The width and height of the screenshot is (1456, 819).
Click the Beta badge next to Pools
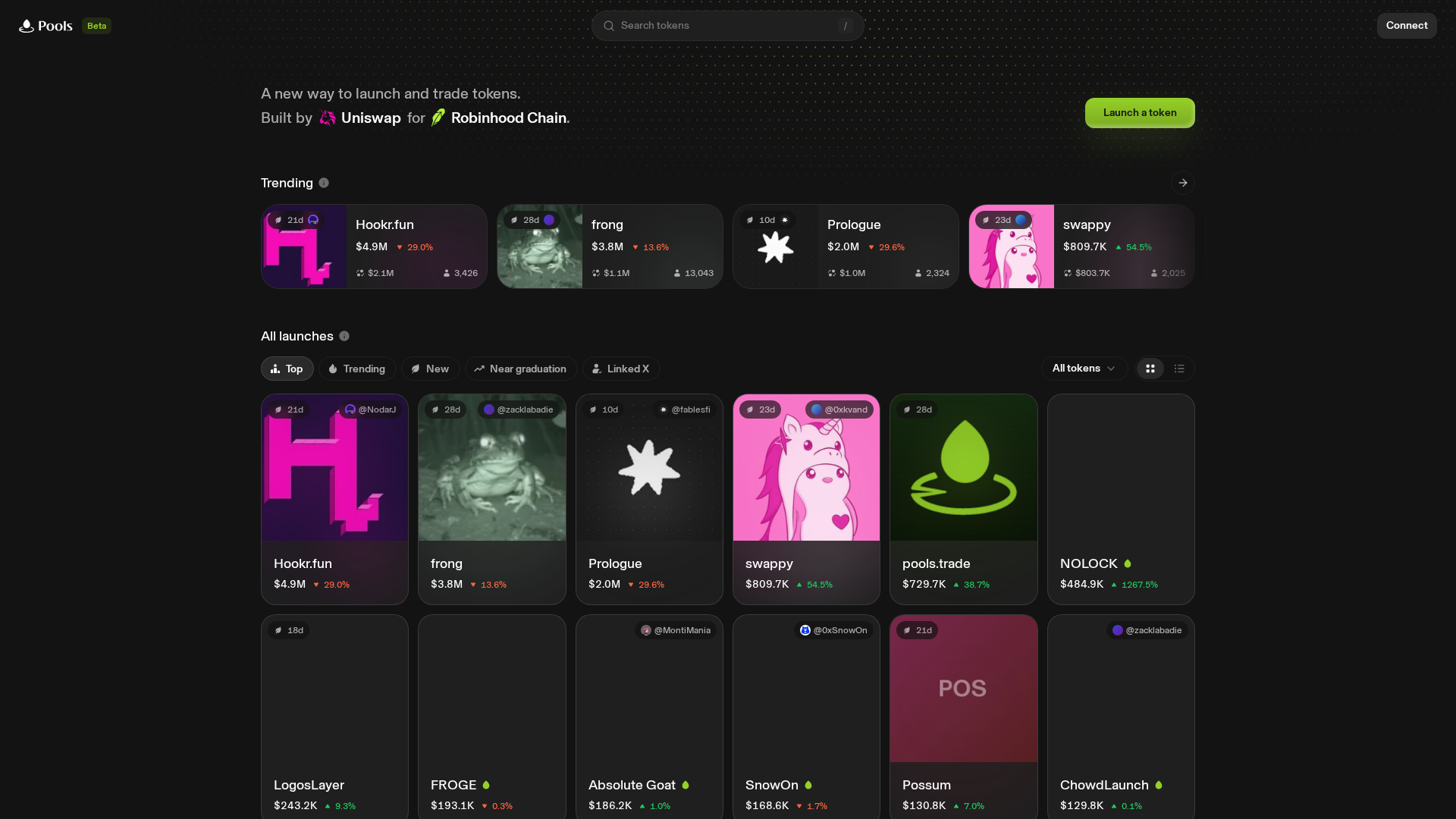tap(96, 26)
